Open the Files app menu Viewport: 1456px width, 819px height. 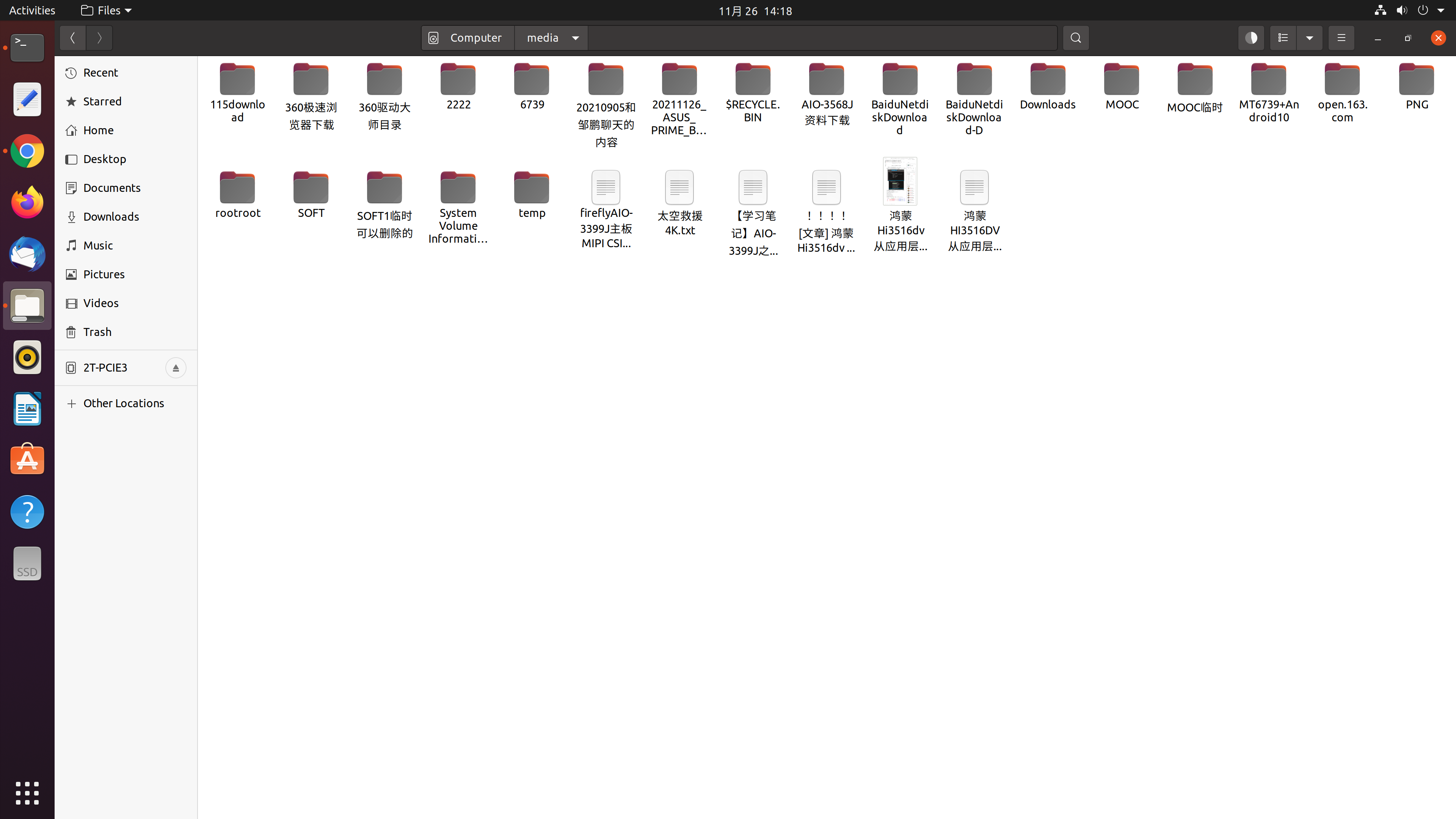click(106, 10)
